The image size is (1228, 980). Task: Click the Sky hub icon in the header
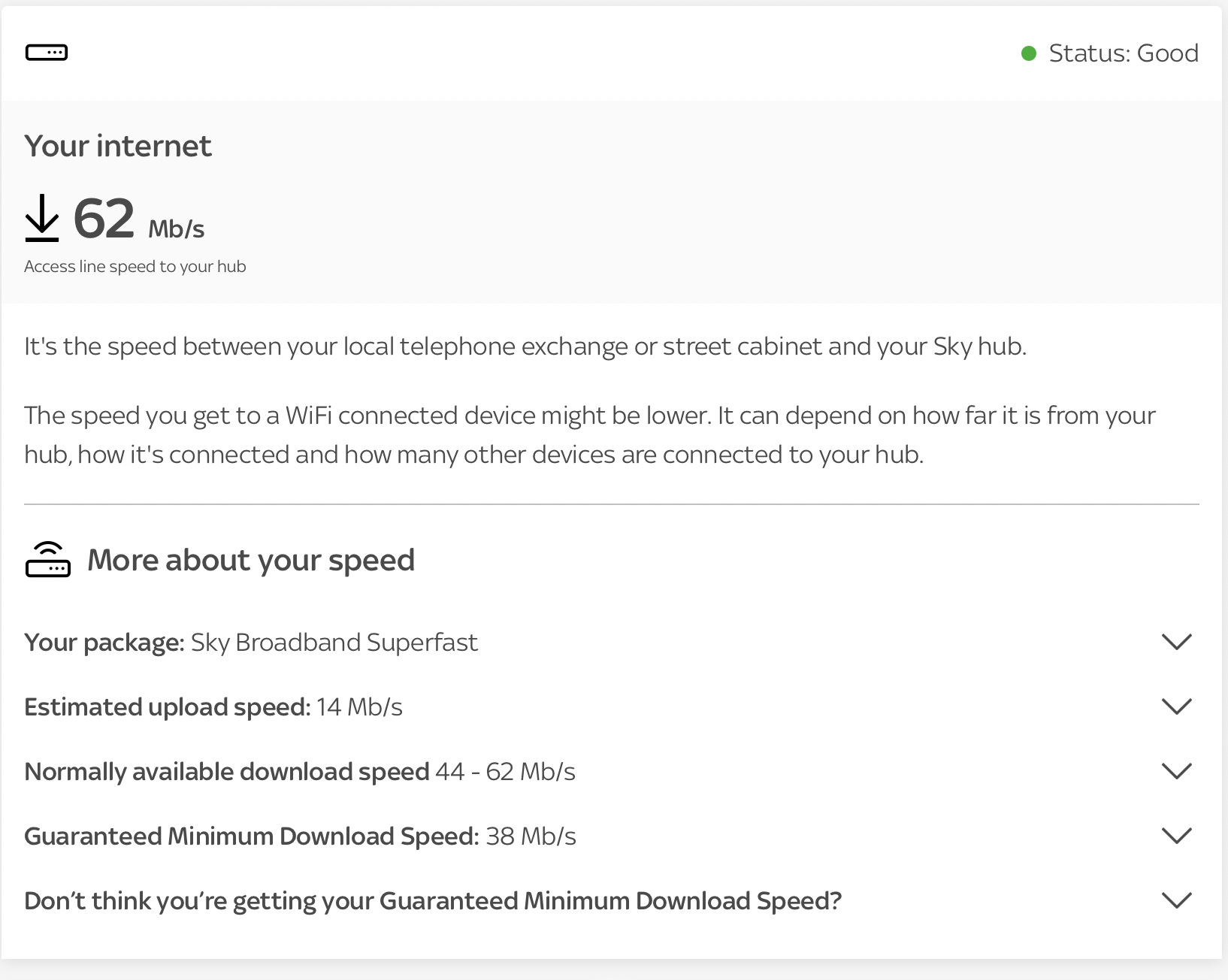tap(47, 52)
